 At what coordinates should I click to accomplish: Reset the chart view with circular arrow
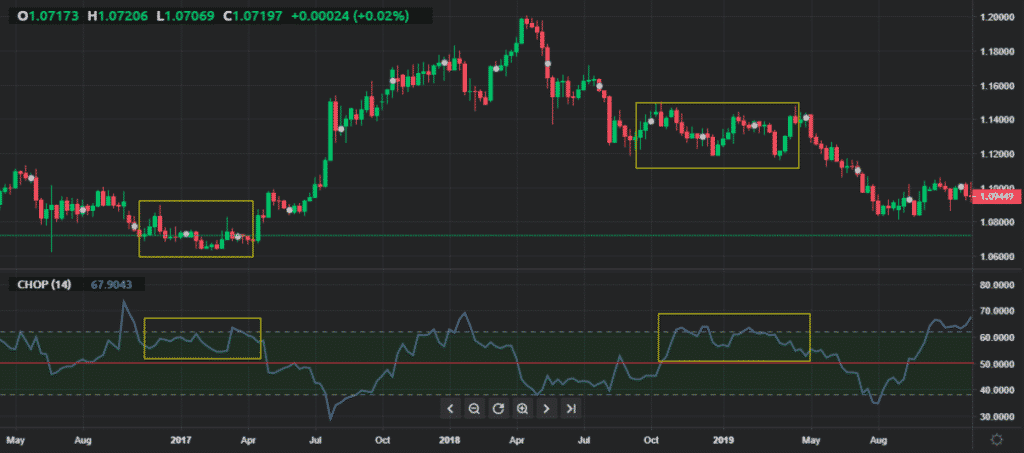point(498,409)
